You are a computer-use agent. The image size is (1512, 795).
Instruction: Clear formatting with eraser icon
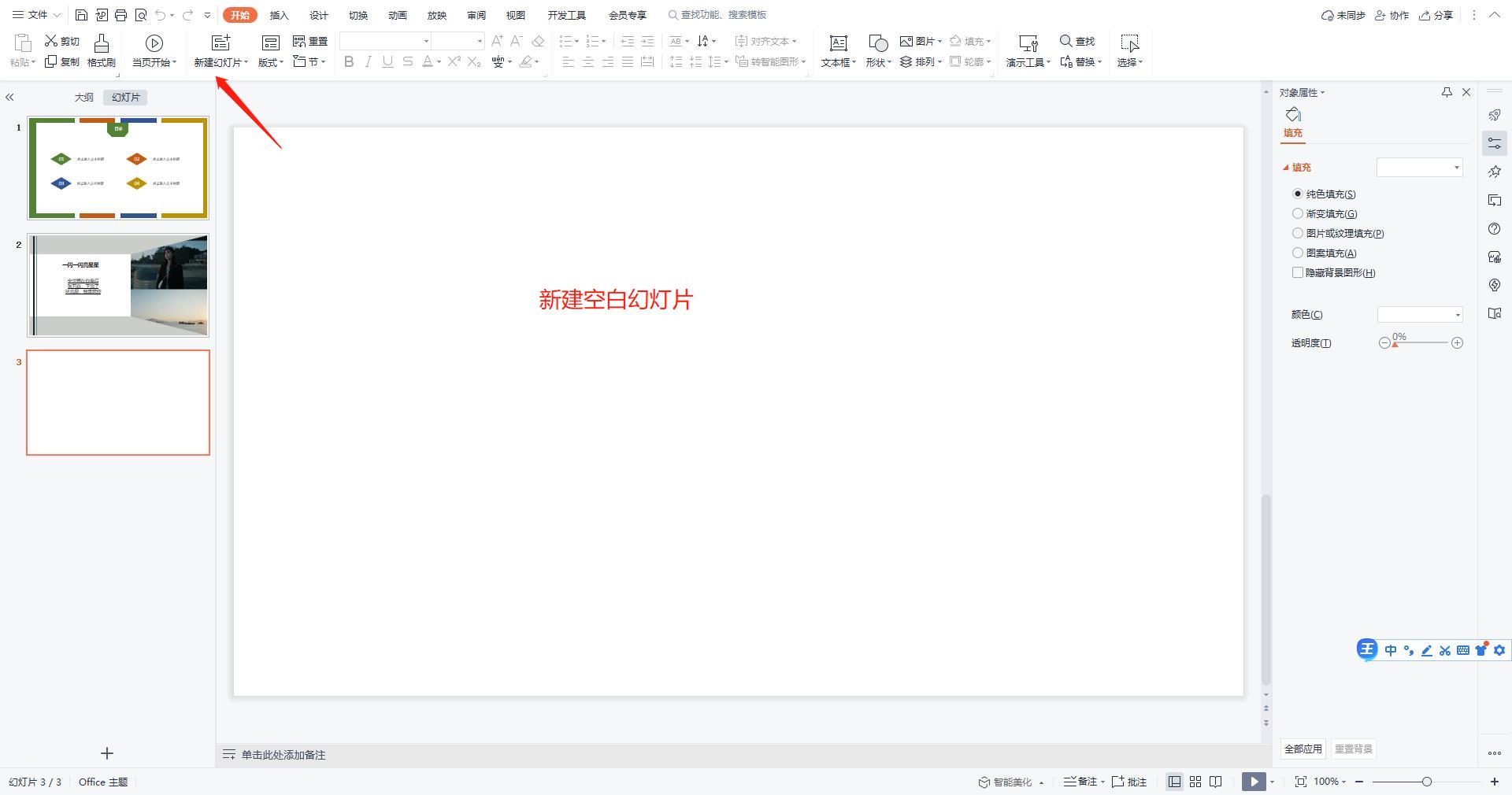point(538,41)
